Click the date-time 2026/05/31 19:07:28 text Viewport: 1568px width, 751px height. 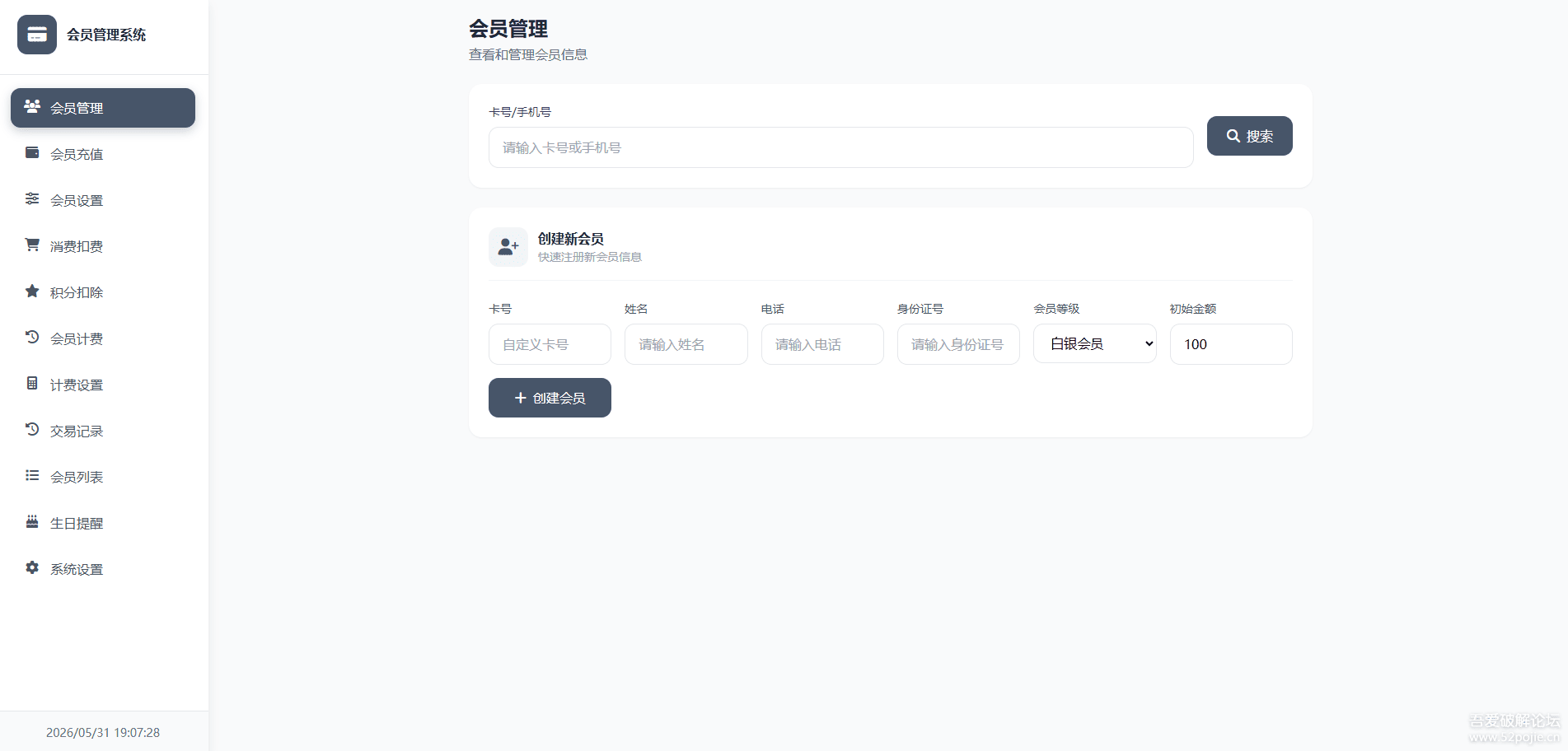coord(103,732)
